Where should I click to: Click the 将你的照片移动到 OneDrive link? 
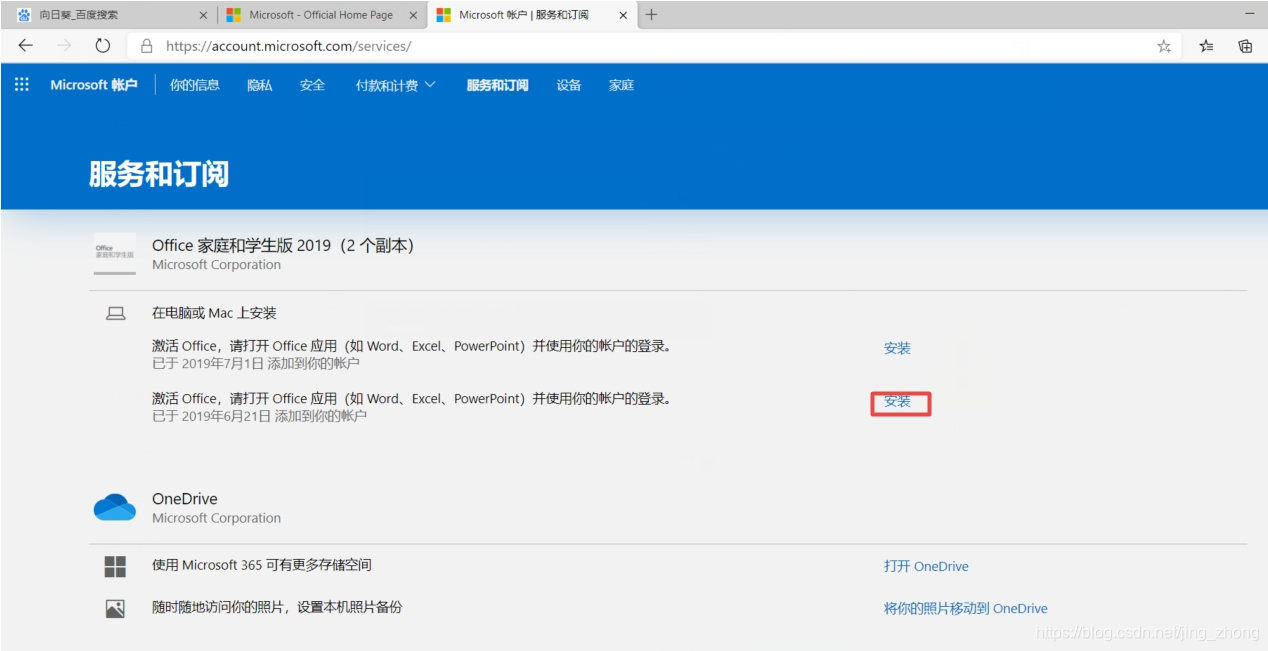[x=966, y=608]
